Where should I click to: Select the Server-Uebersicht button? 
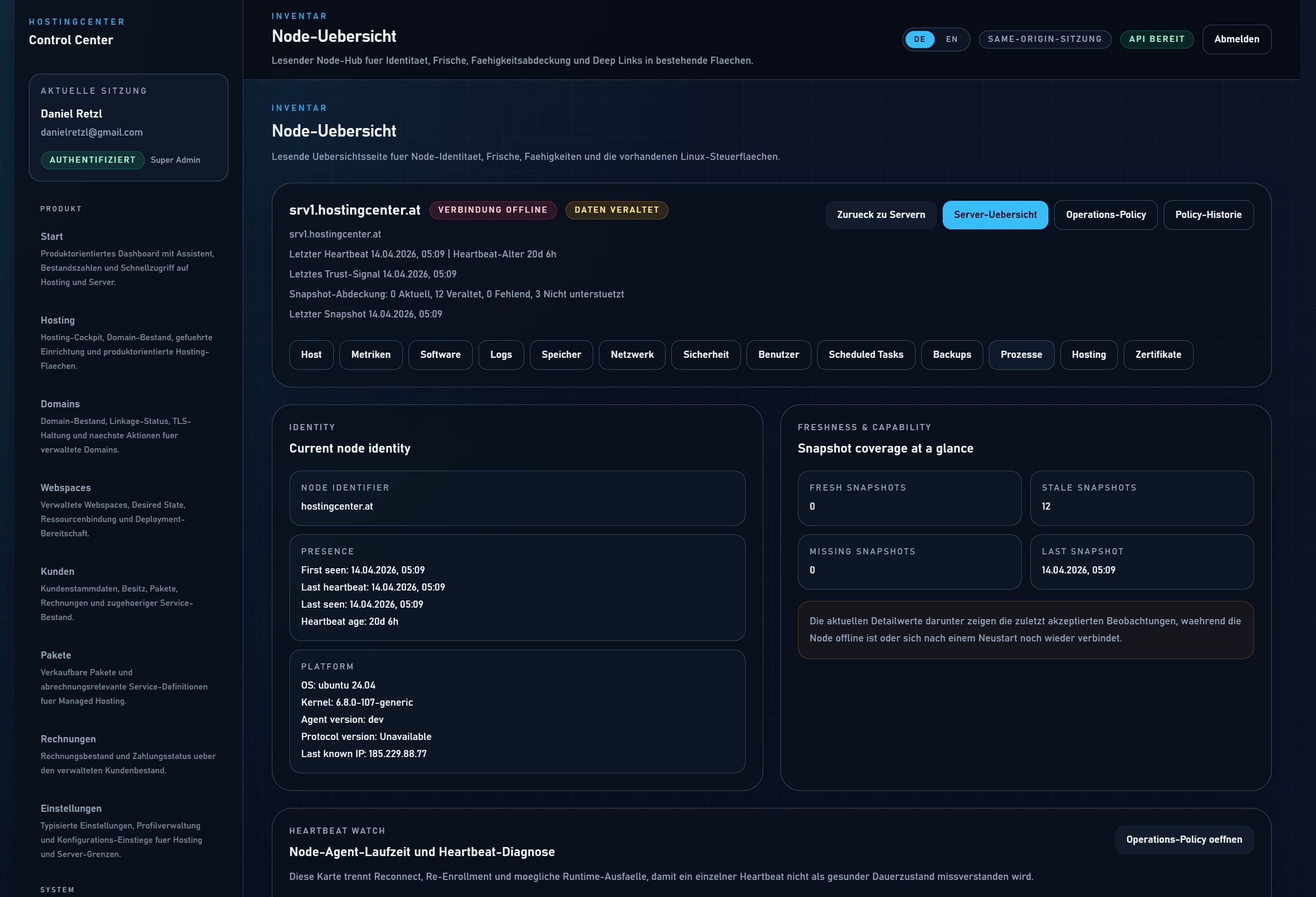coord(995,215)
